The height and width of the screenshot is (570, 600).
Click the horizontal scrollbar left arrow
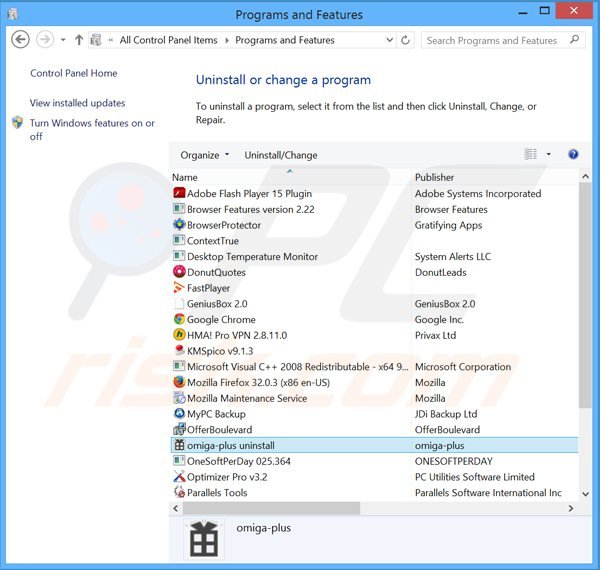[176, 508]
